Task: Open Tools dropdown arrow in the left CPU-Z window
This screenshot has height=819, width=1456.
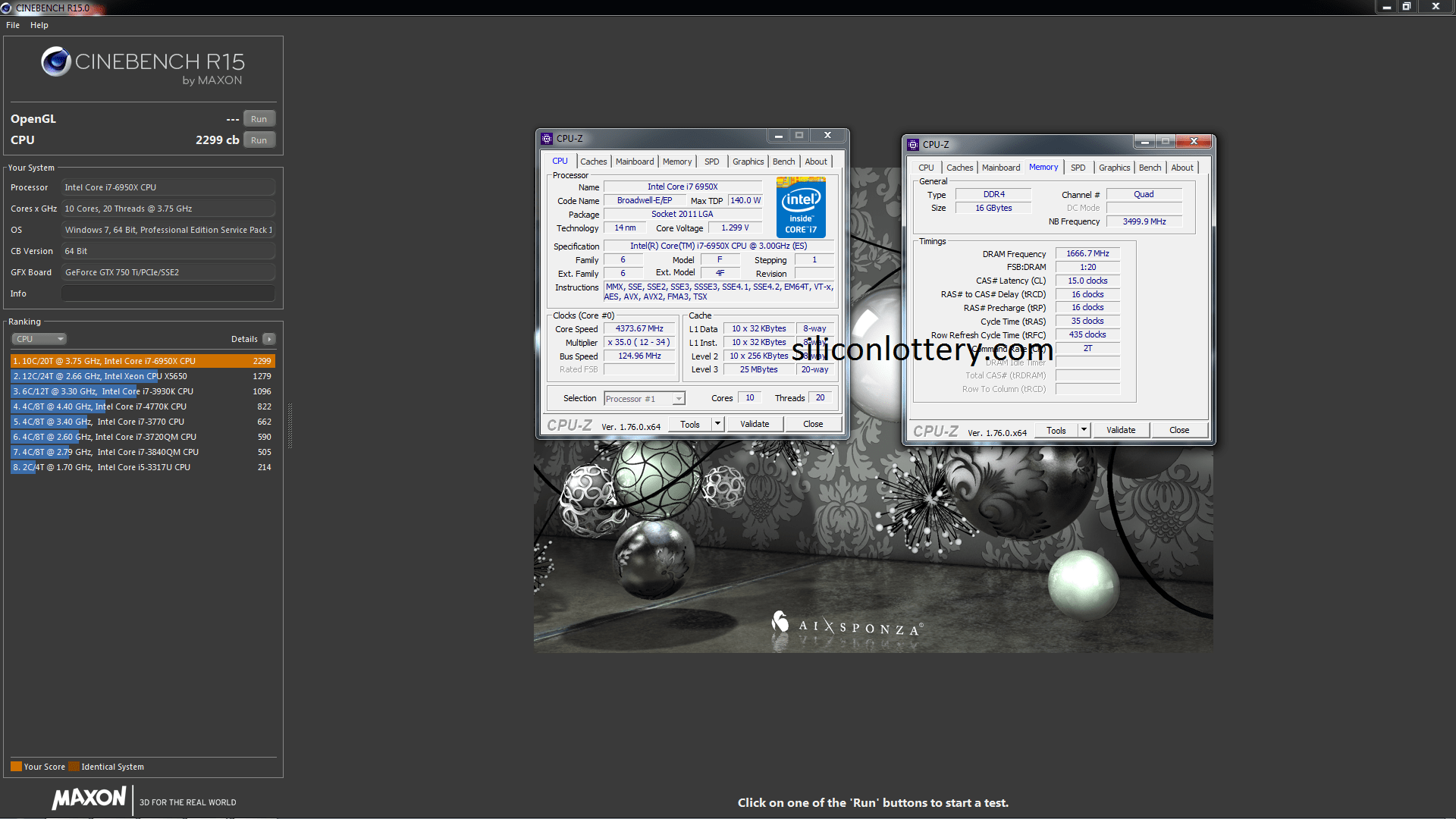Action: point(717,424)
